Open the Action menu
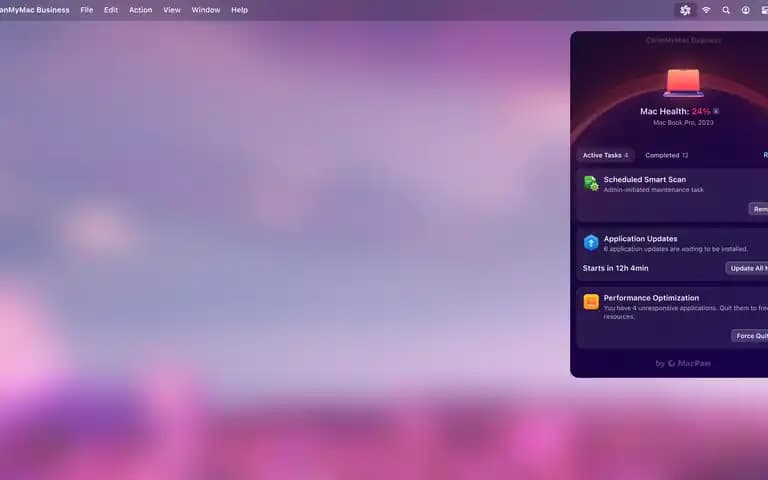Viewport: 768px width, 480px height. pyautogui.click(x=141, y=10)
